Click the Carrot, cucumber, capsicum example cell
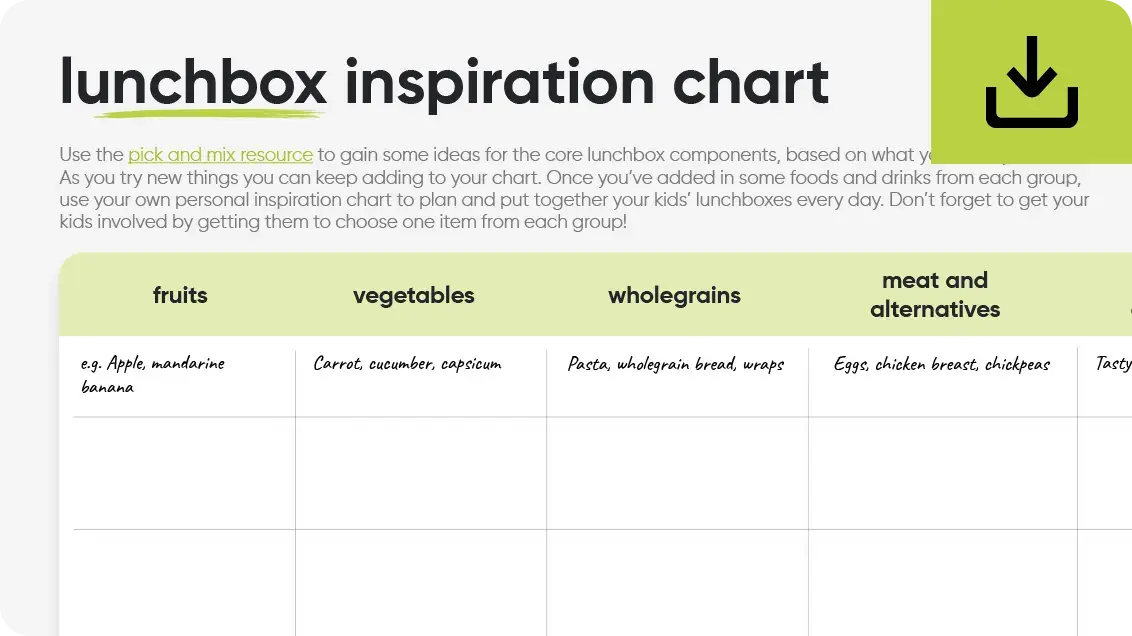The height and width of the screenshot is (636, 1132). [x=407, y=364]
